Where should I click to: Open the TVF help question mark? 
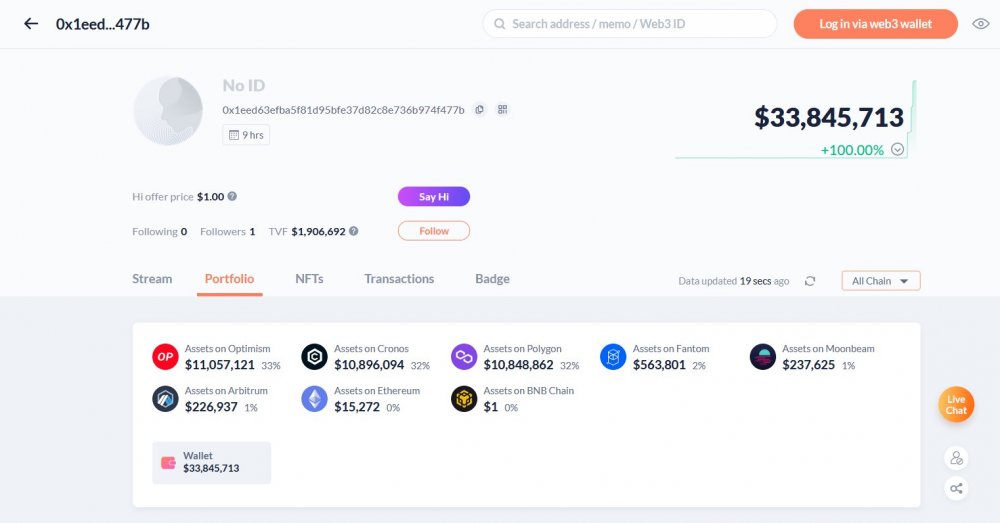(x=353, y=232)
